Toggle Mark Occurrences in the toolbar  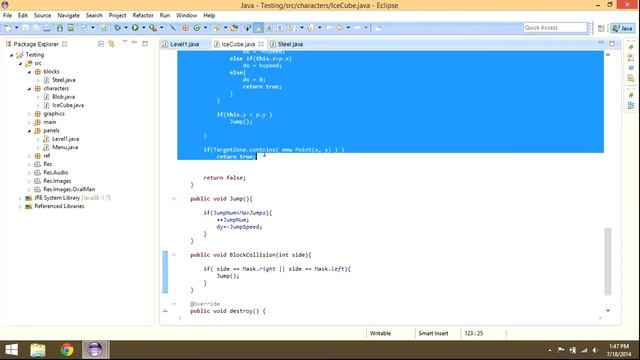point(258,28)
